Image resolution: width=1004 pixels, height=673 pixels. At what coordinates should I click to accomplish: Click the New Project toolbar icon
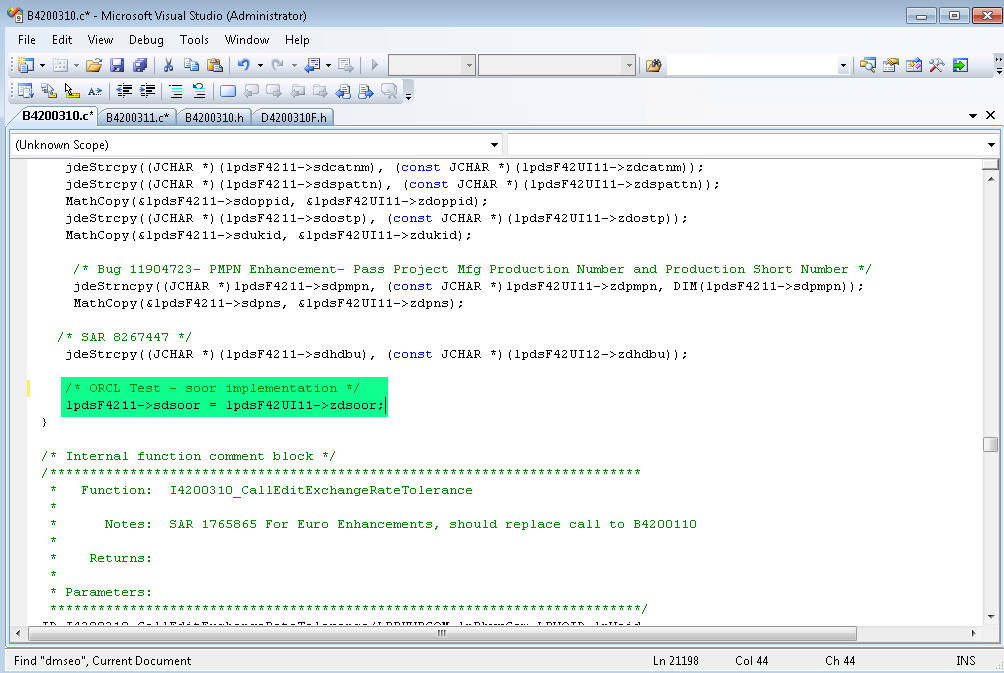coord(26,65)
